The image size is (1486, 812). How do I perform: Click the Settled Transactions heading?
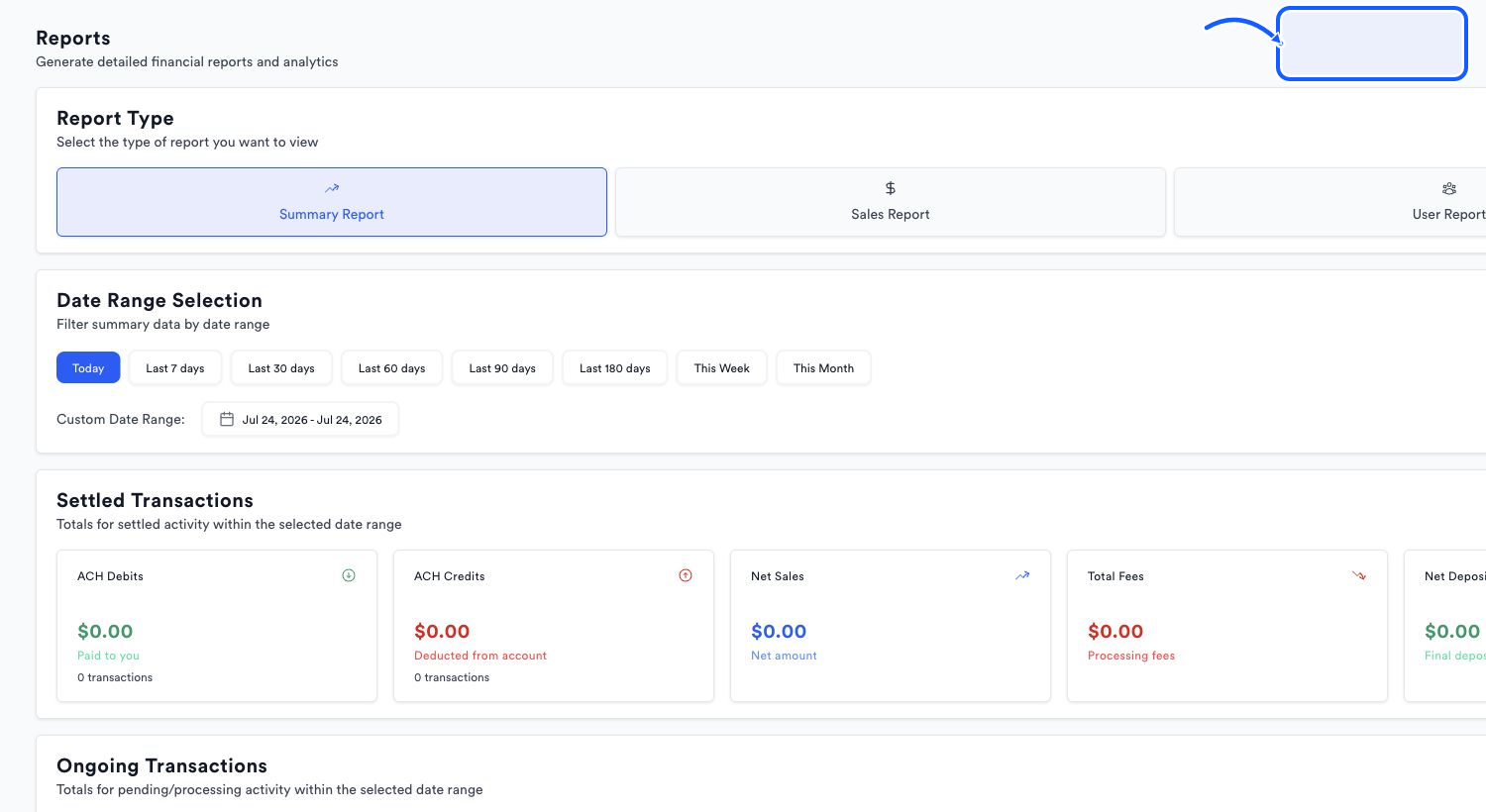point(155,500)
